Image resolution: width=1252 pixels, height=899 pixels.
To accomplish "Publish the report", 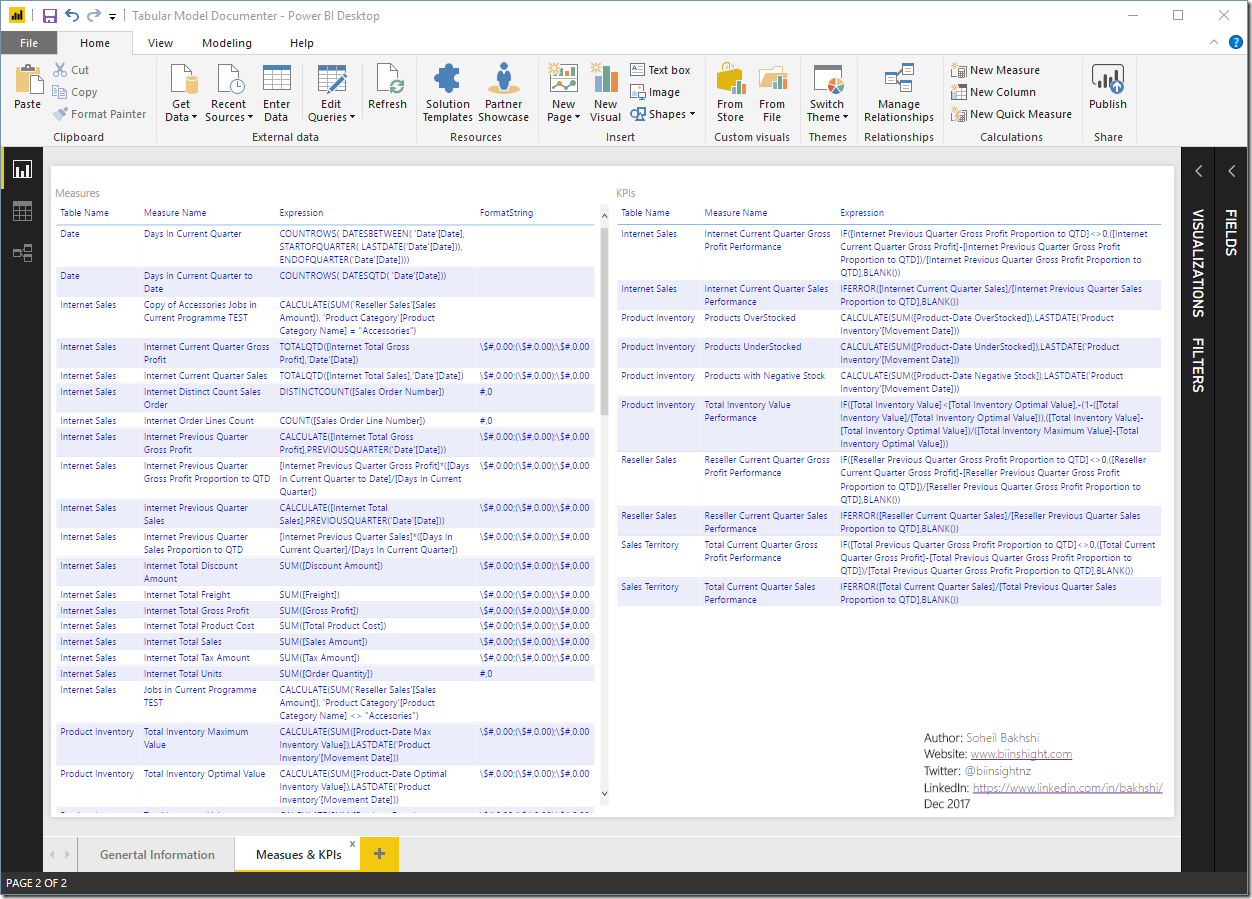I will click(x=1108, y=87).
